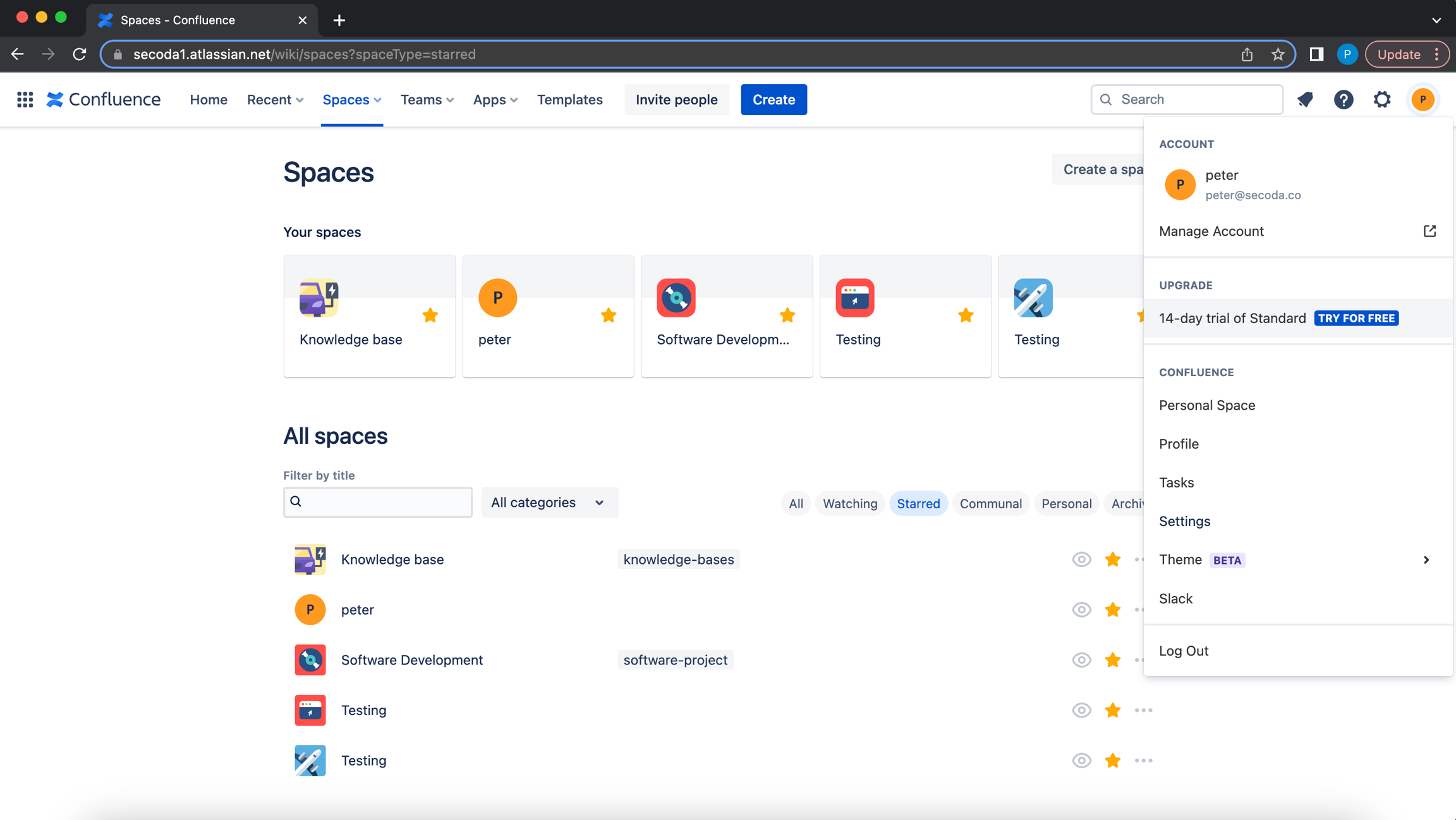Open the external link icon beside Manage Account
Viewport: 1456px width, 820px height.
tap(1429, 231)
